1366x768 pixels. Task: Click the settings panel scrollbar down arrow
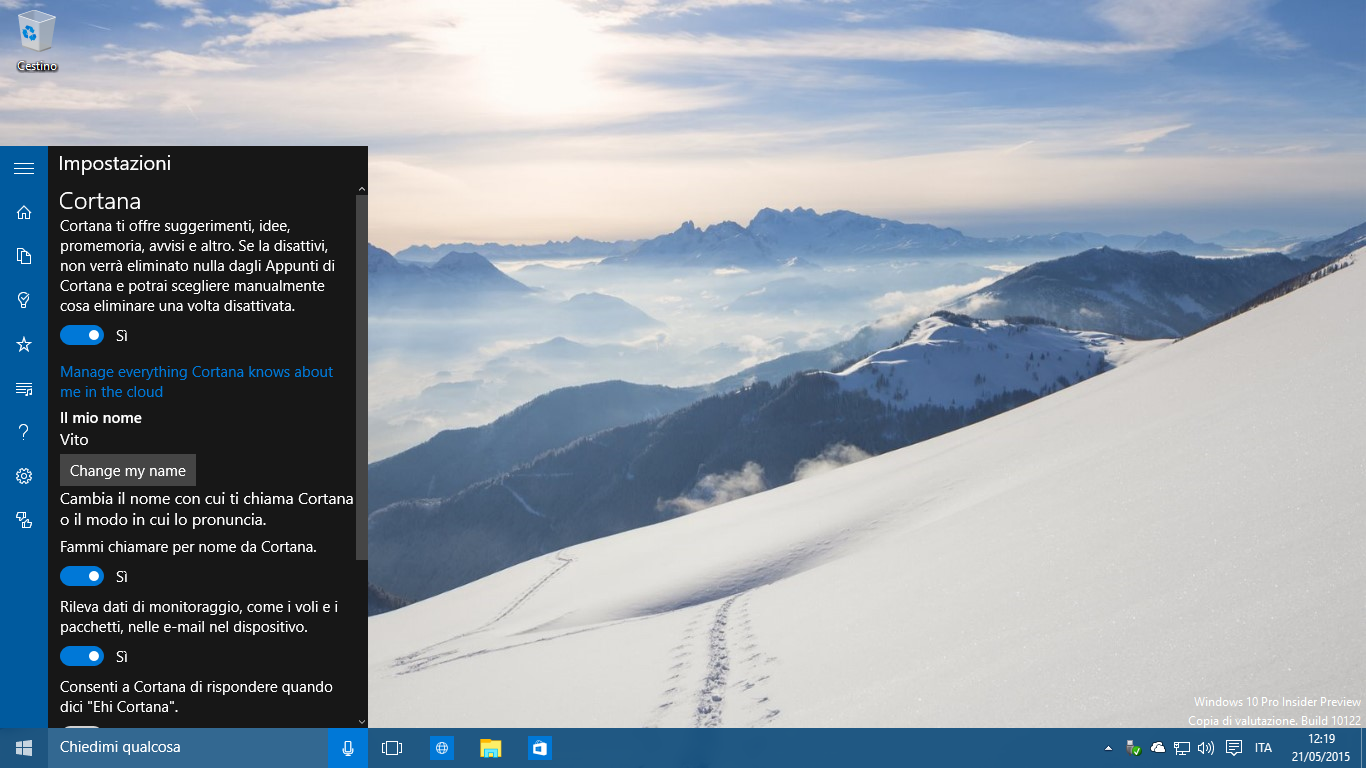[362, 721]
